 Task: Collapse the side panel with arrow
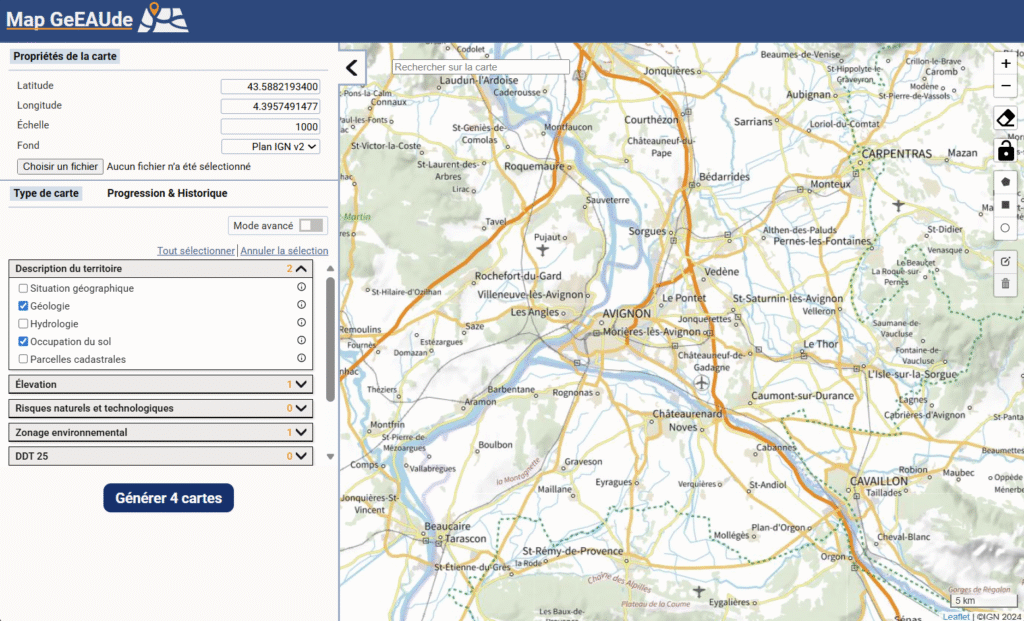pos(352,68)
